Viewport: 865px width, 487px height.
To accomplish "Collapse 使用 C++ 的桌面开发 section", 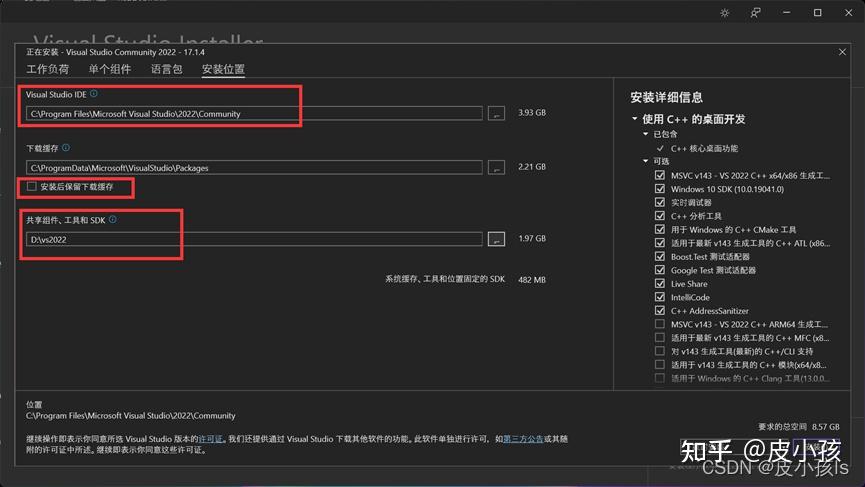I will coord(635,119).
